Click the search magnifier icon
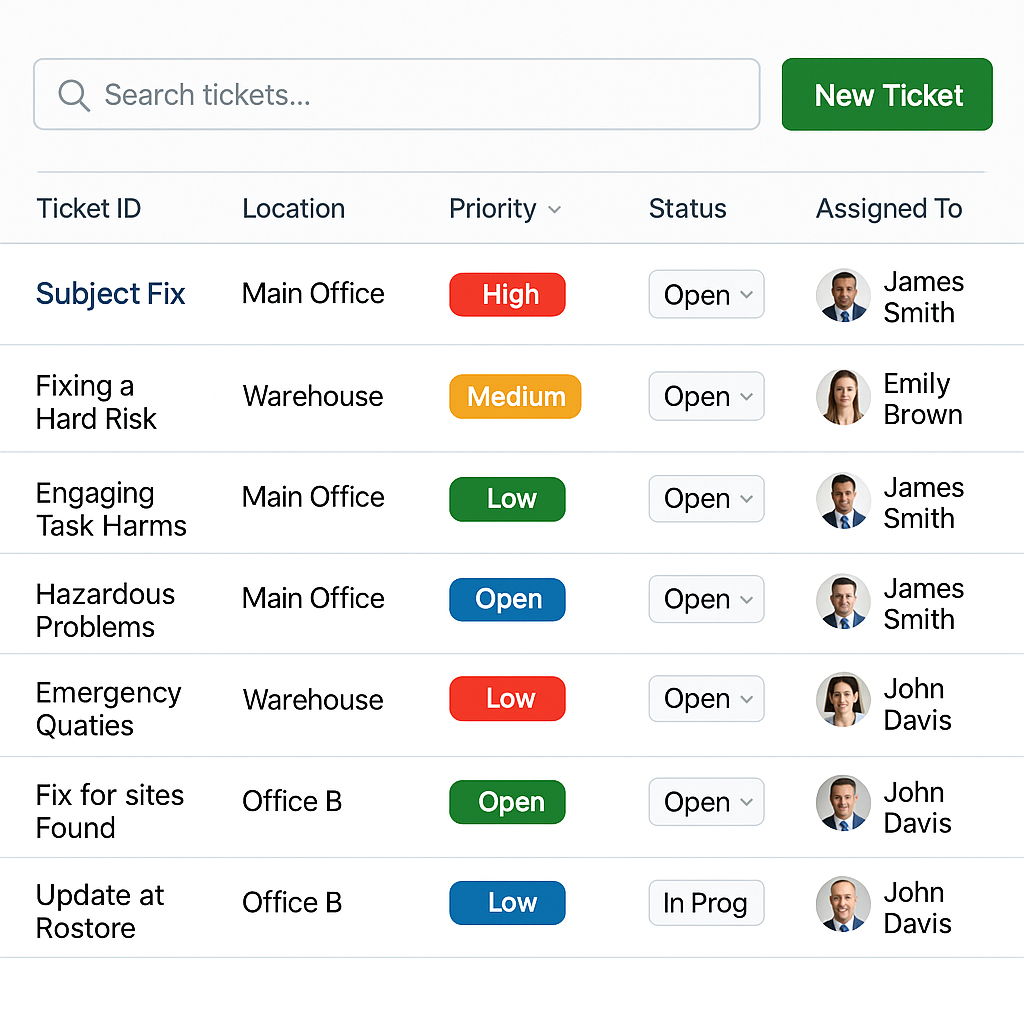The image size is (1024, 1024). tap(74, 96)
